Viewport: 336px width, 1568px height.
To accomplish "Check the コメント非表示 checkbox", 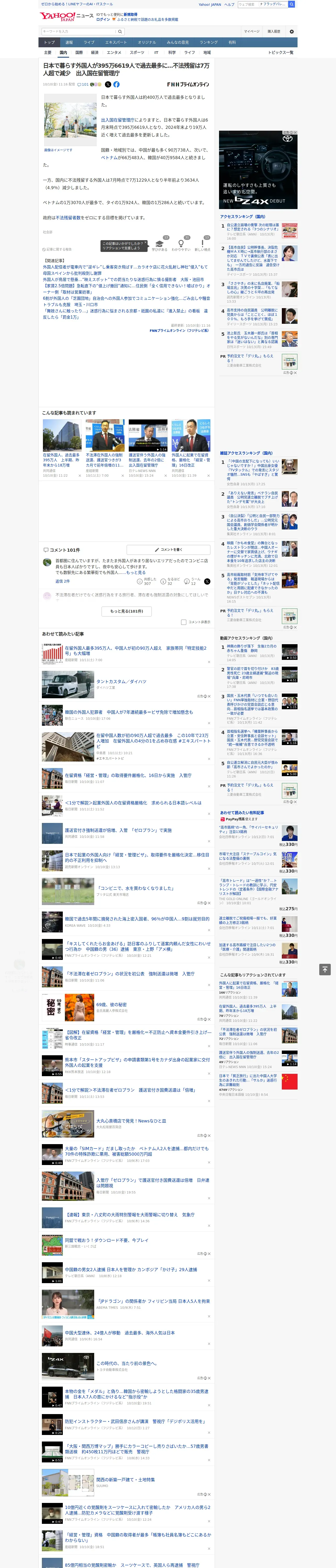I will pyautogui.click(x=183, y=622).
